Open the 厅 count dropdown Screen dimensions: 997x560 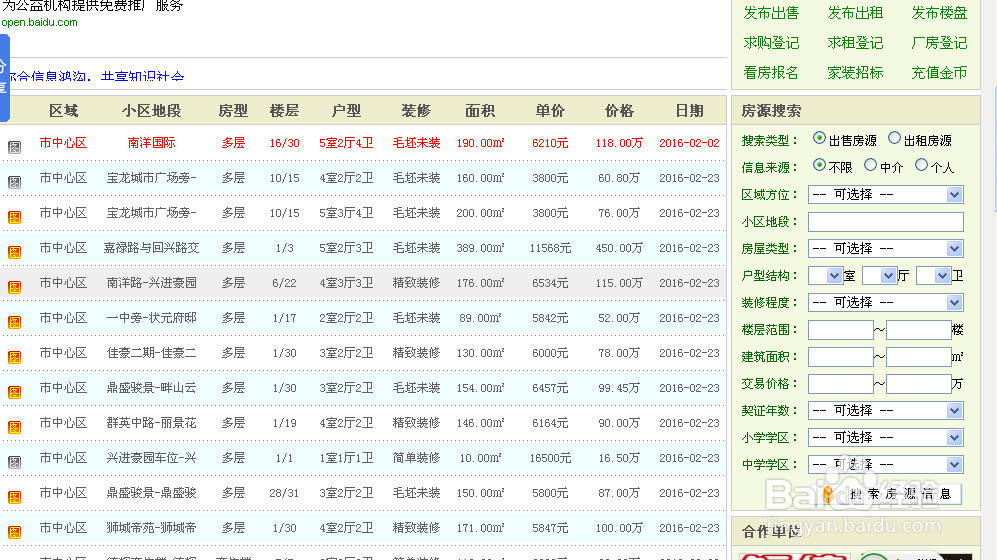pyautogui.click(x=879, y=275)
